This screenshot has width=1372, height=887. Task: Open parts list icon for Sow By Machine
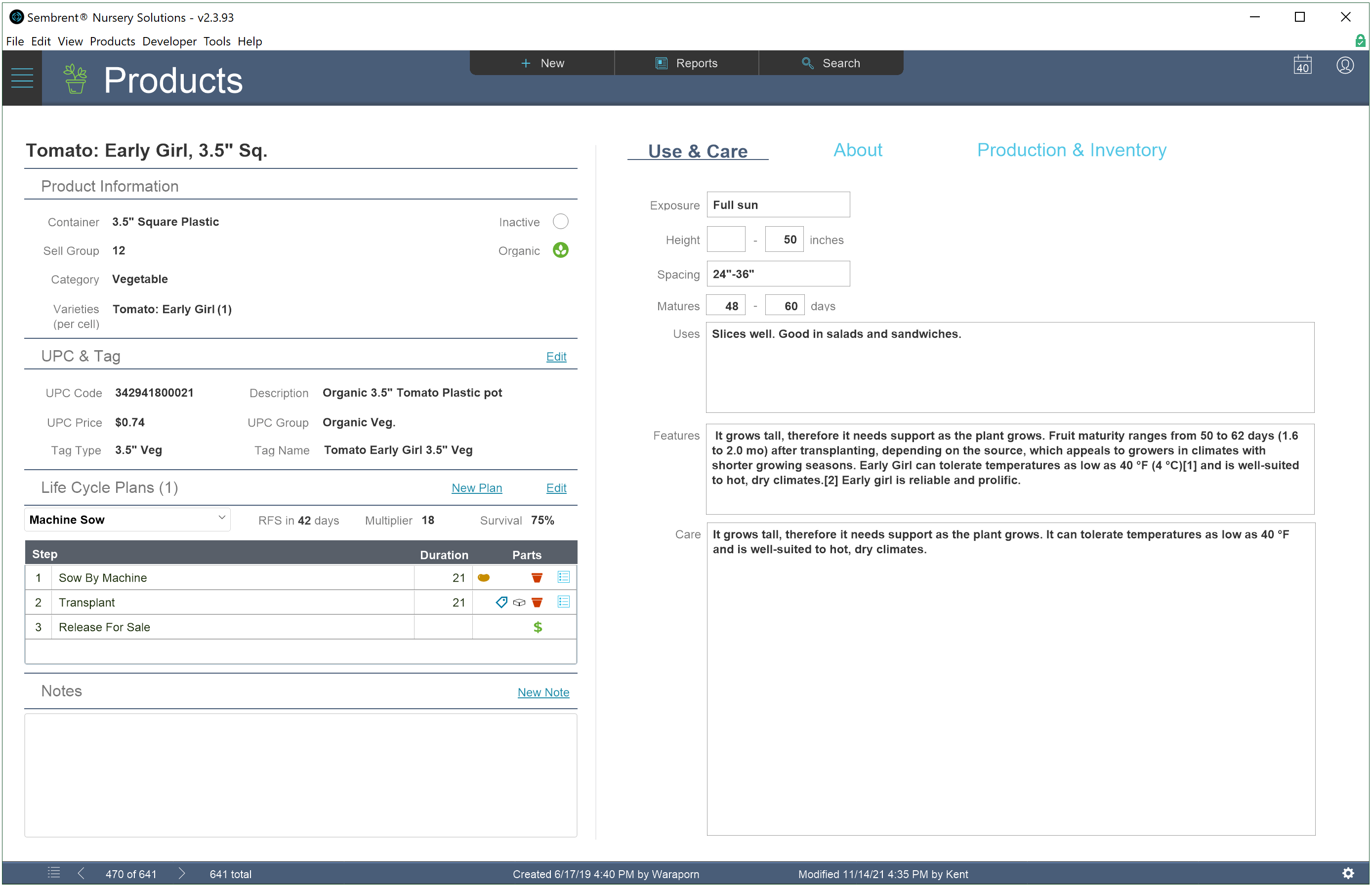[564, 577]
